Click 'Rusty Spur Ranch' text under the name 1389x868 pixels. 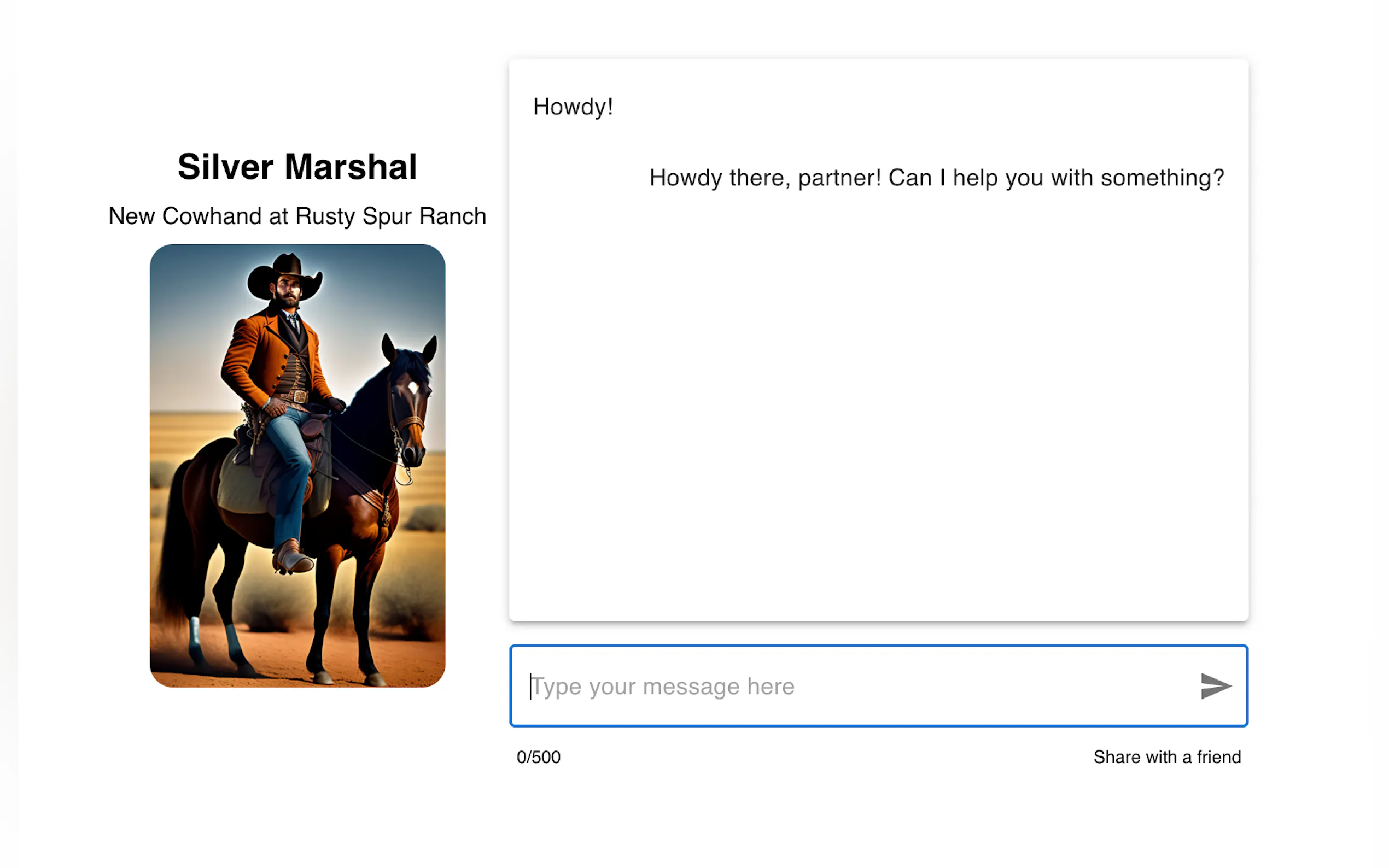390,216
